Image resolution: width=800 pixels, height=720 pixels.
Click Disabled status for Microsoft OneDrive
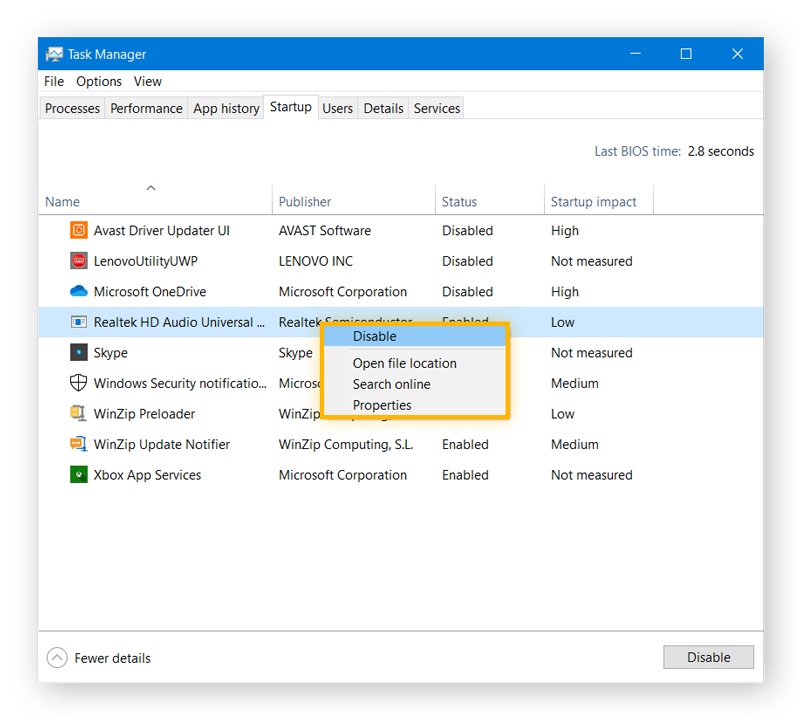click(x=467, y=292)
